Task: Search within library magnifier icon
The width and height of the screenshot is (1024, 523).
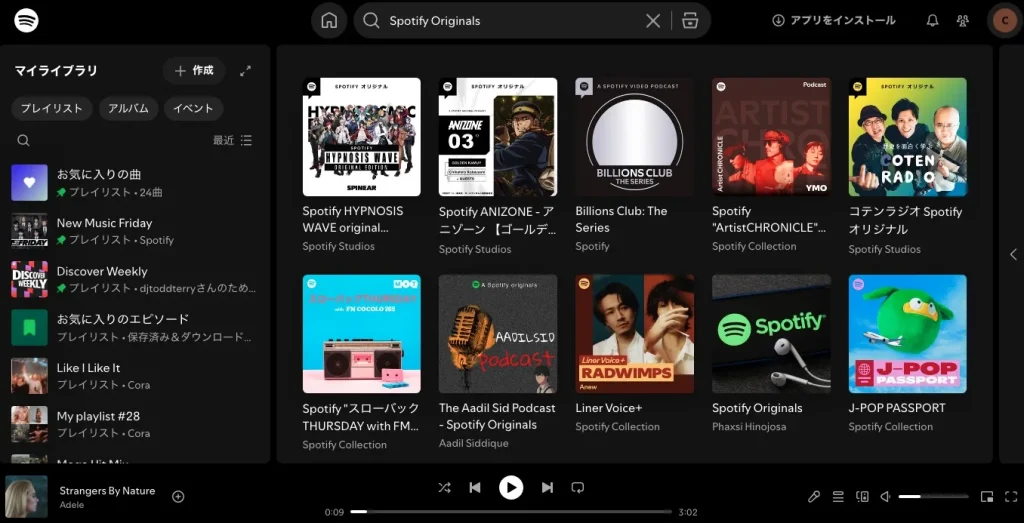Action: [24, 140]
